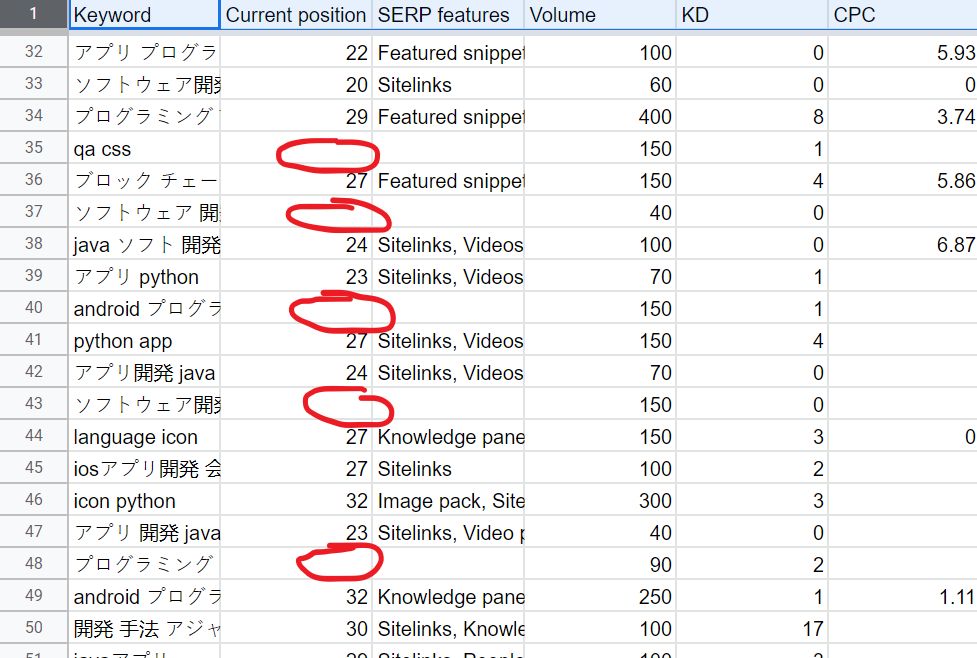Click volume value 300 in row 46
The width and height of the screenshot is (977, 658).
pos(600,500)
